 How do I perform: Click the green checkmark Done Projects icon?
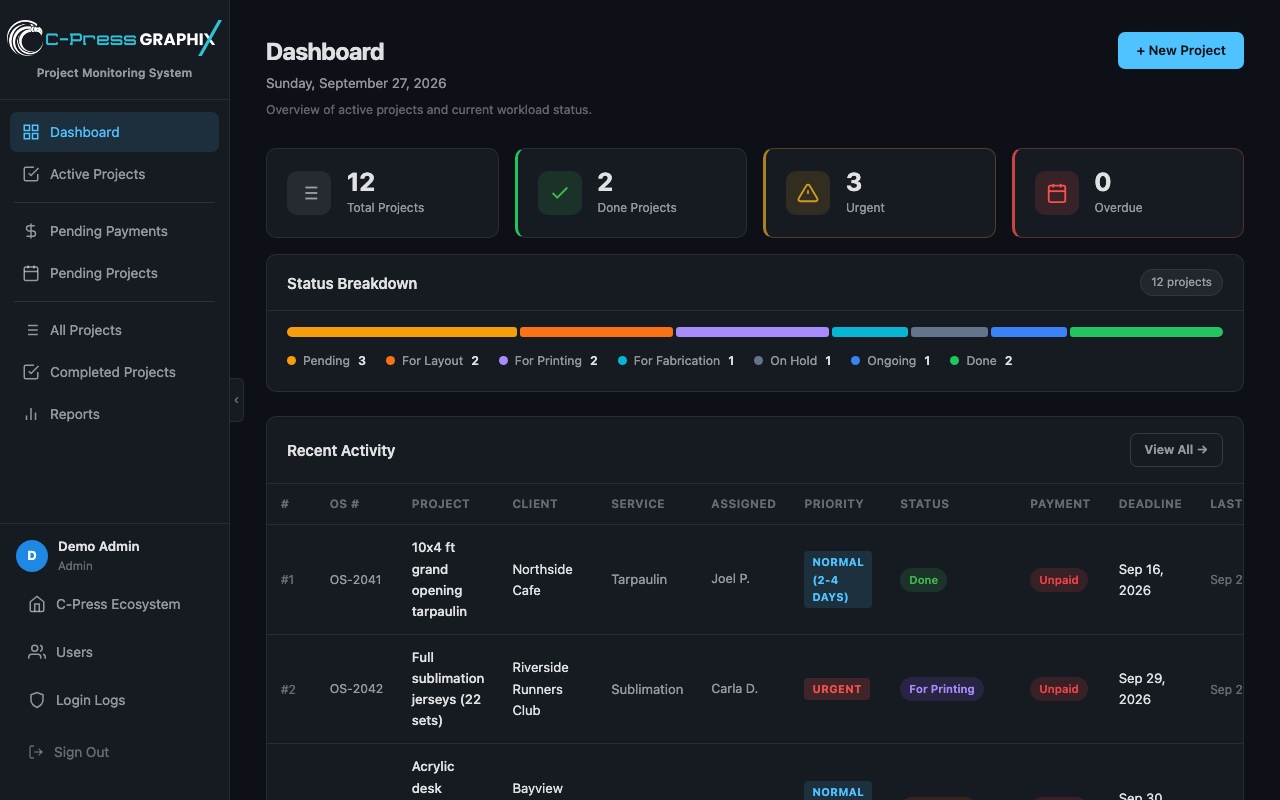click(560, 193)
